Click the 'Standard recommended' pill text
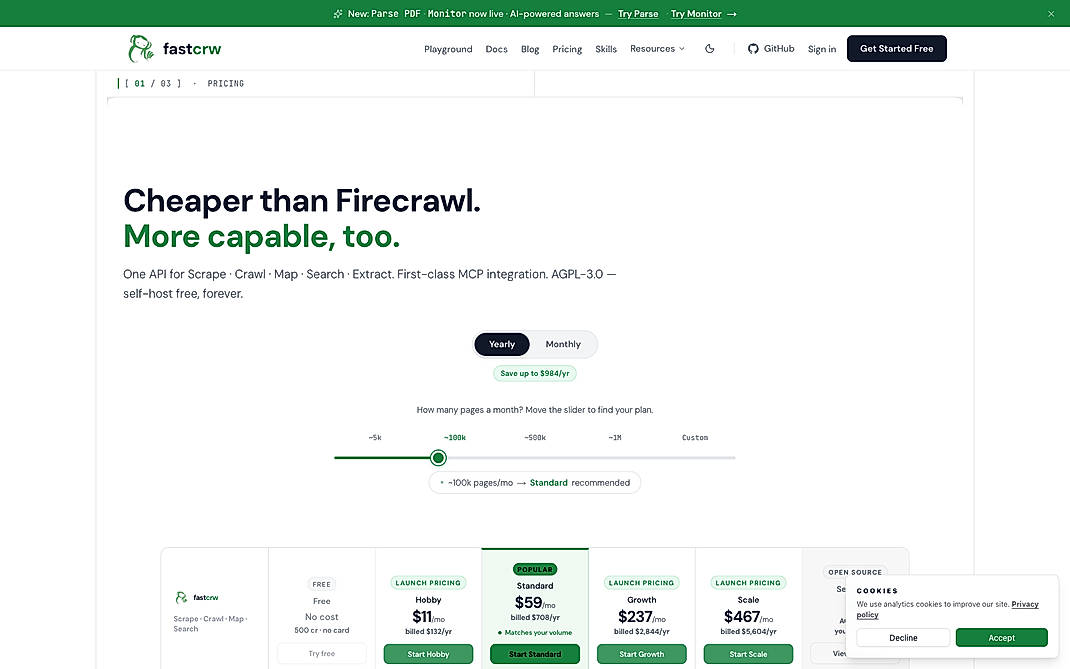The width and height of the screenshot is (1070, 669). (579, 483)
